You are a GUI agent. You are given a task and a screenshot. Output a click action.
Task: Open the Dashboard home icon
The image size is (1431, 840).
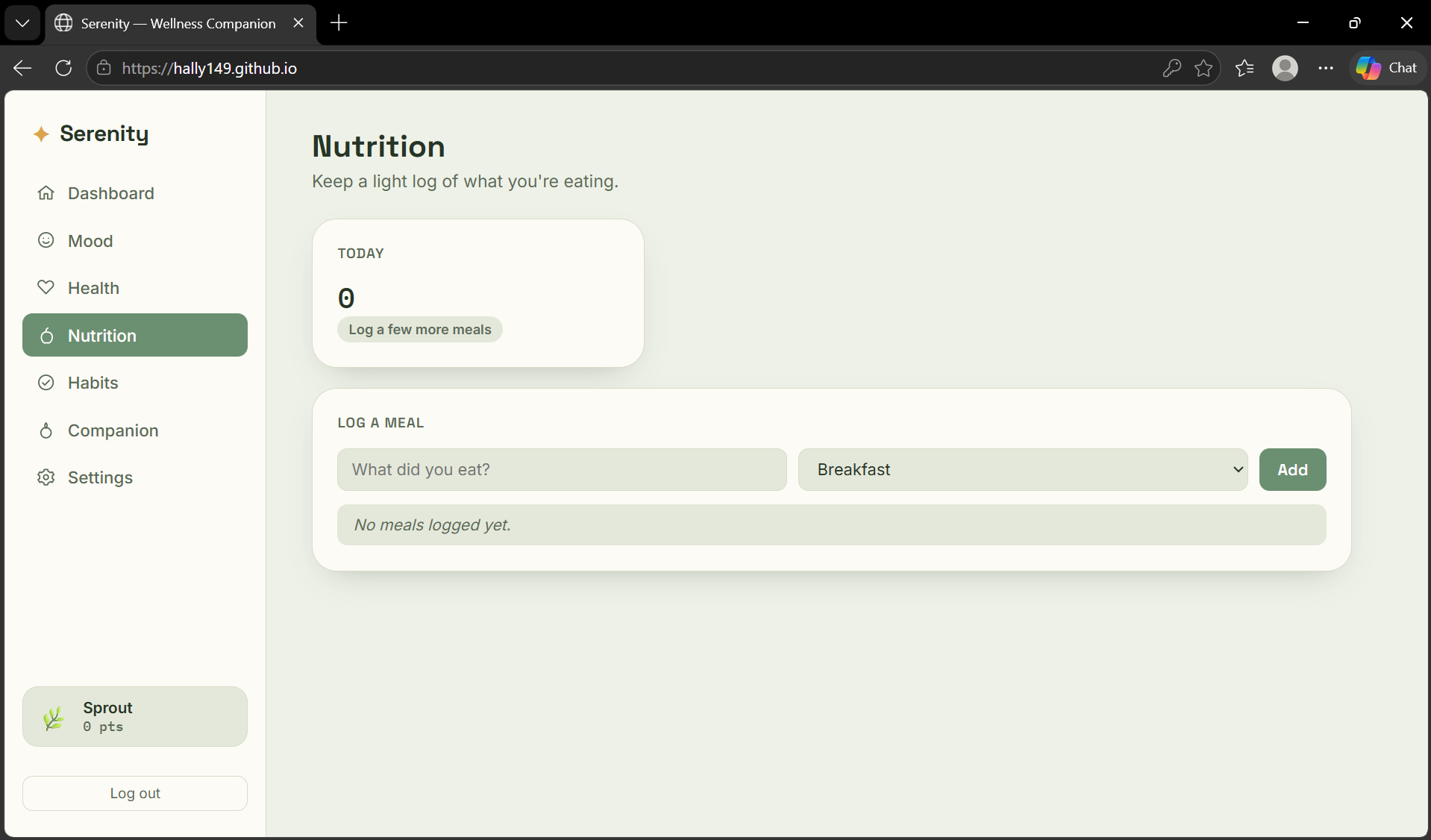point(46,193)
